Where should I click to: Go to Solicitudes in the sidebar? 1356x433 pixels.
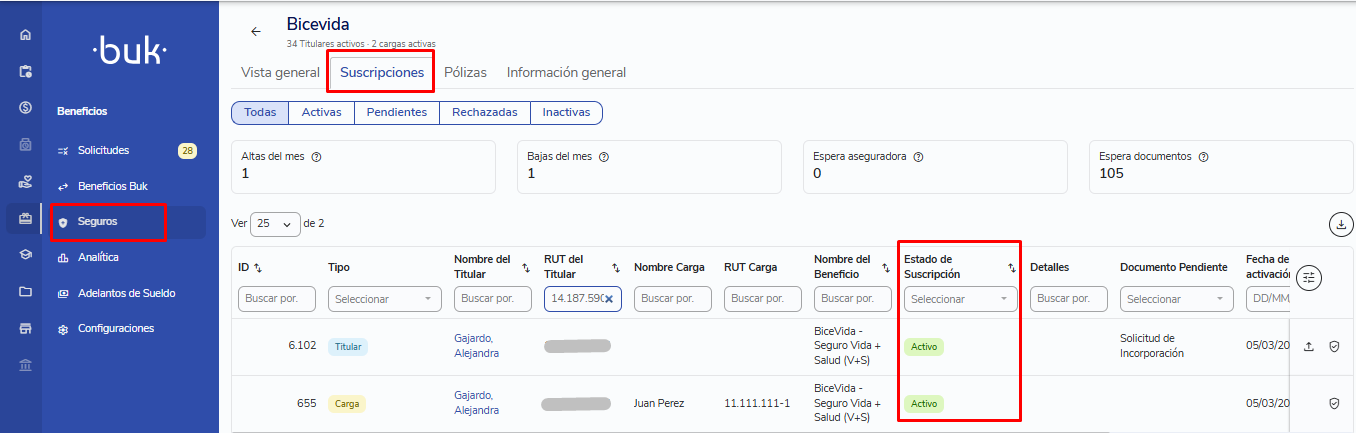tap(104, 150)
